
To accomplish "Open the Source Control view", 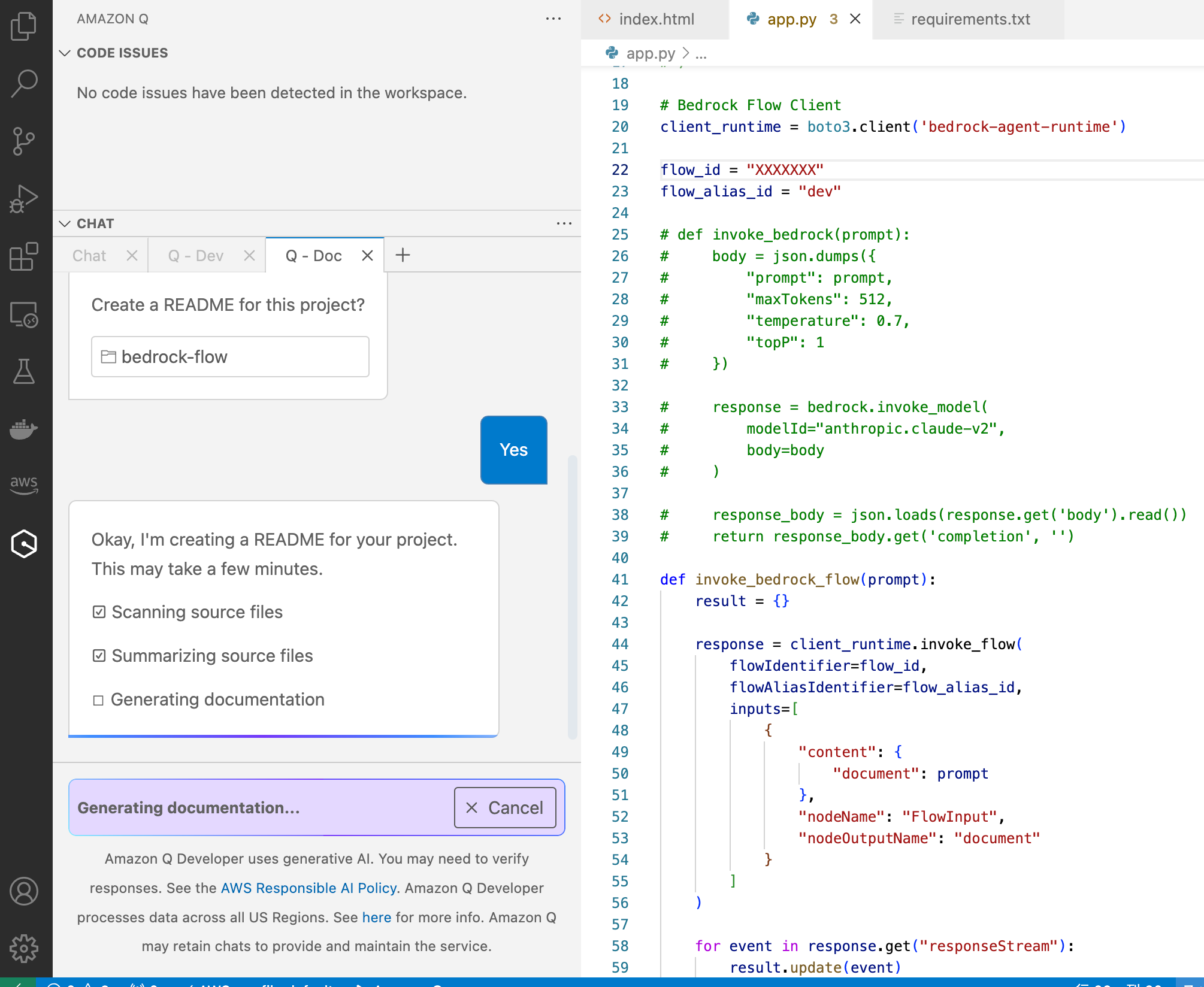I will tap(24, 141).
